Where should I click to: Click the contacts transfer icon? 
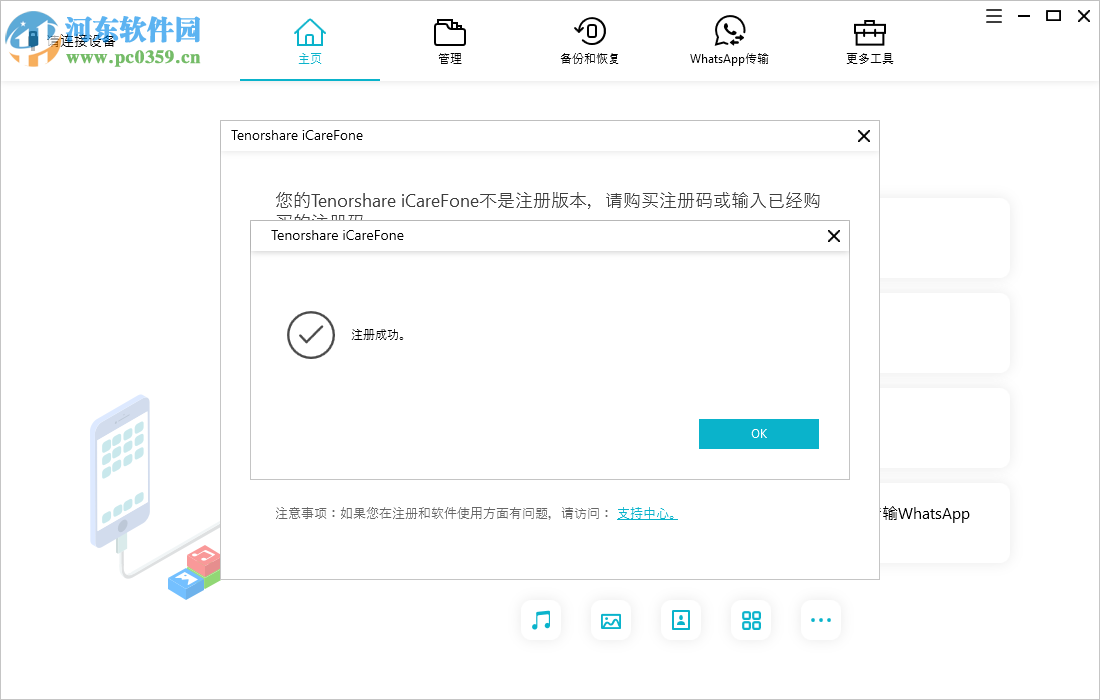pyautogui.click(x=681, y=620)
